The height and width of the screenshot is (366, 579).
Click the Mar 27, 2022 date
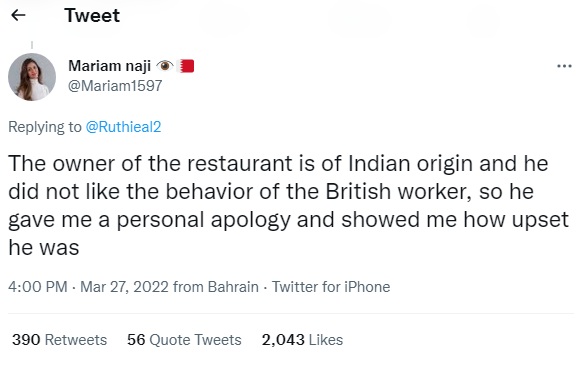click(x=124, y=287)
